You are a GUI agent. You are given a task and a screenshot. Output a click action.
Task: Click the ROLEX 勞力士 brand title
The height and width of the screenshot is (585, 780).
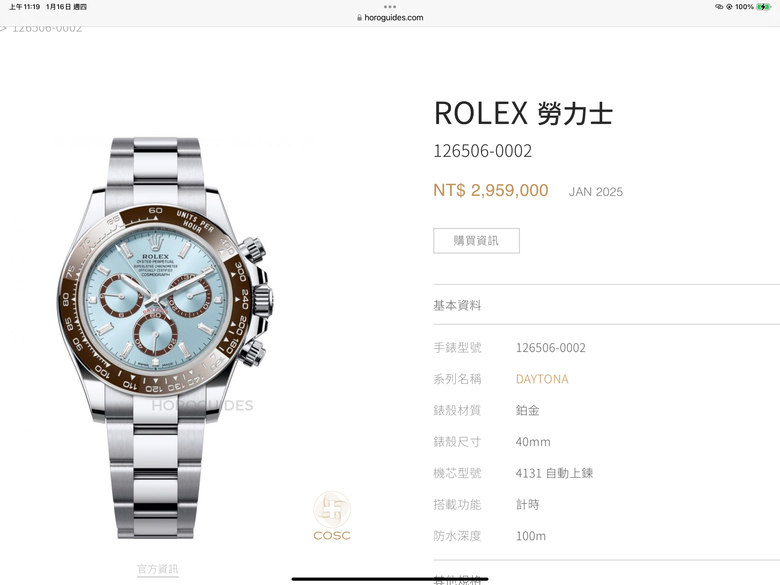point(523,113)
